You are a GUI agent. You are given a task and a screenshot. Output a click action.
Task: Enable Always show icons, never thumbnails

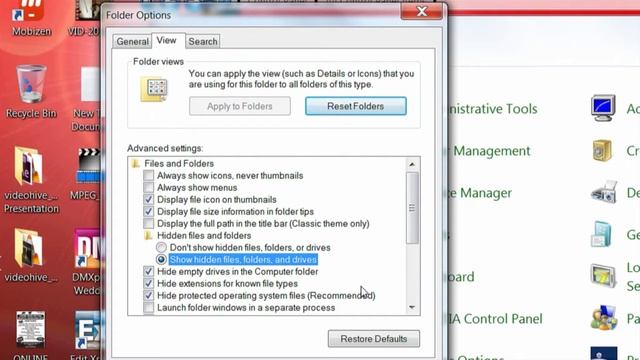[x=149, y=176]
